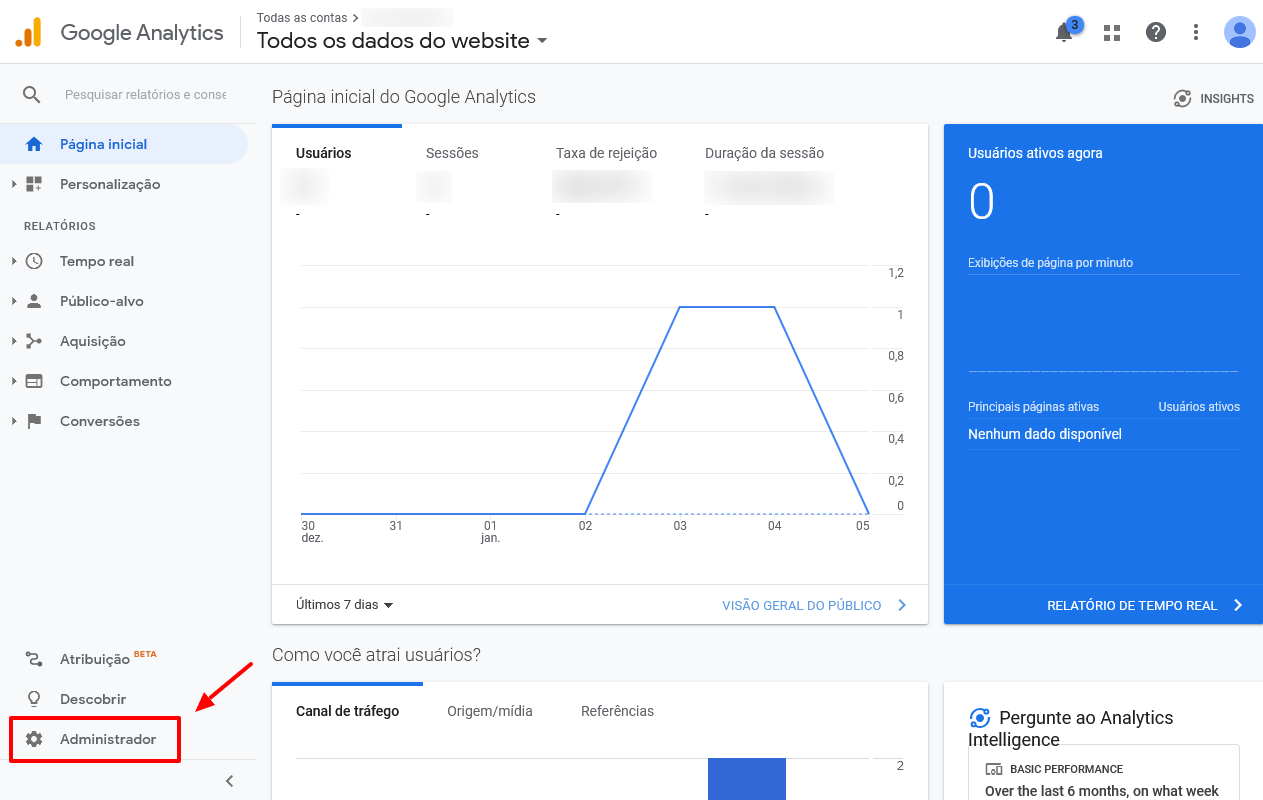The image size is (1263, 800).
Task: Click the search magnifier icon
Action: (x=32, y=94)
